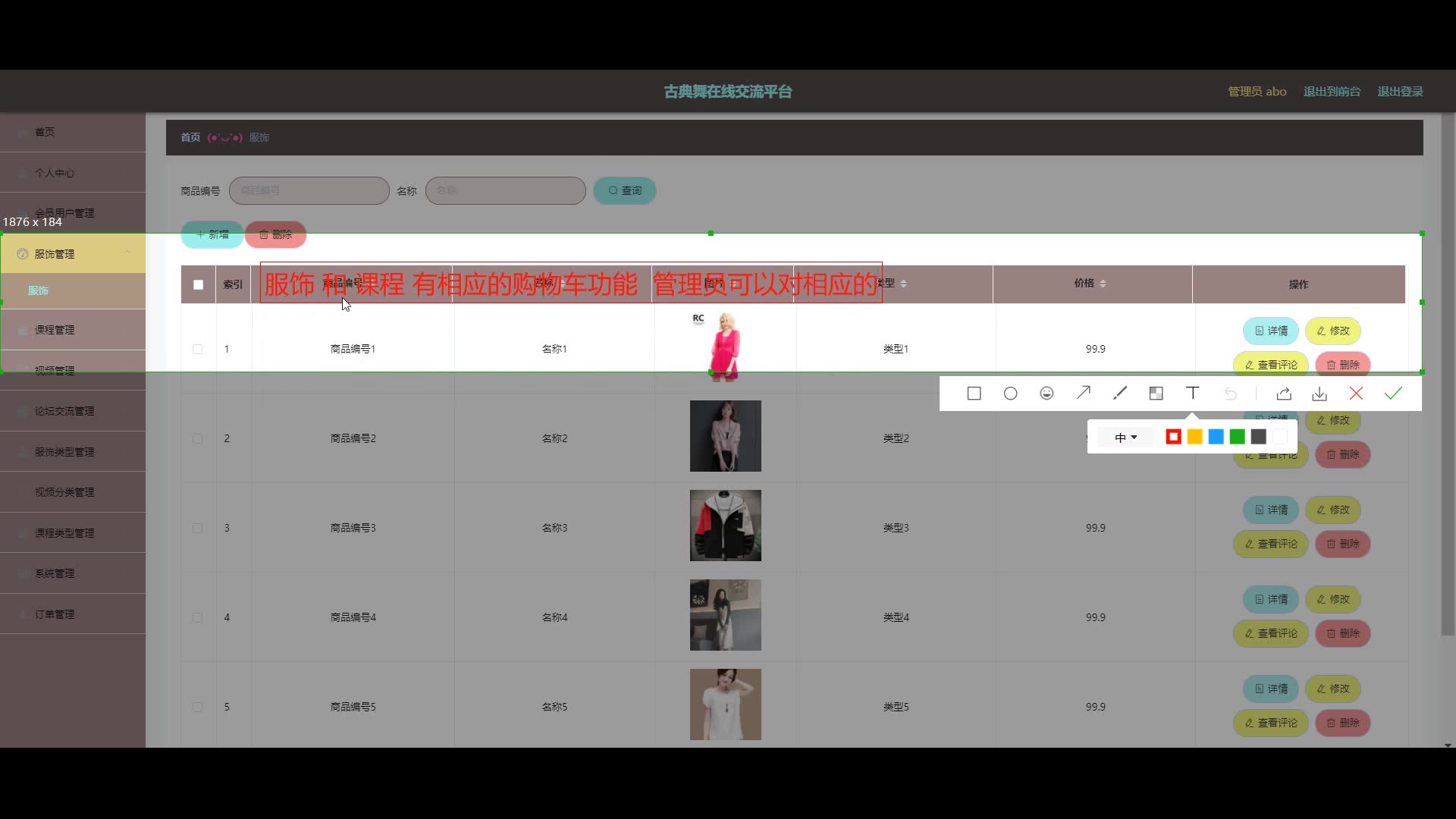Screen dimensions: 1456x819
Task: Open 服饰类型管理 in the sidebar
Action: [73, 452]
